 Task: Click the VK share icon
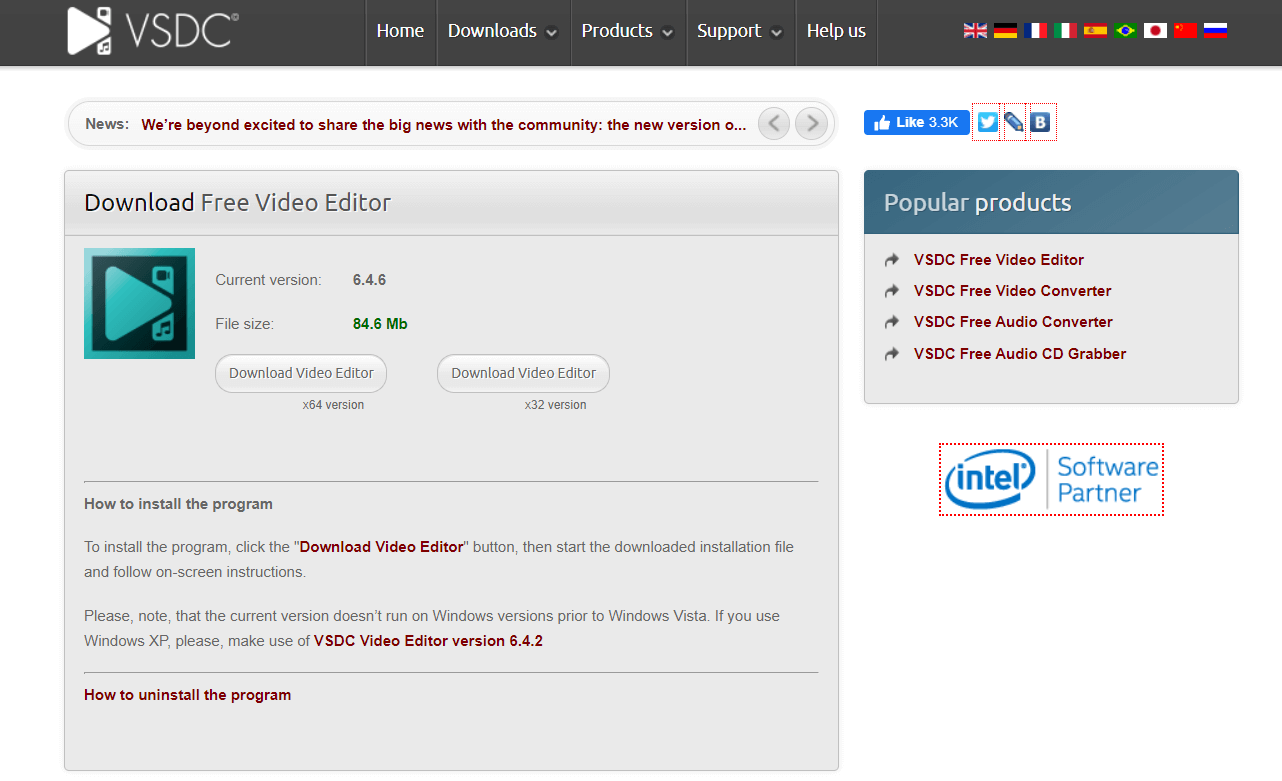pyautogui.click(x=1040, y=121)
